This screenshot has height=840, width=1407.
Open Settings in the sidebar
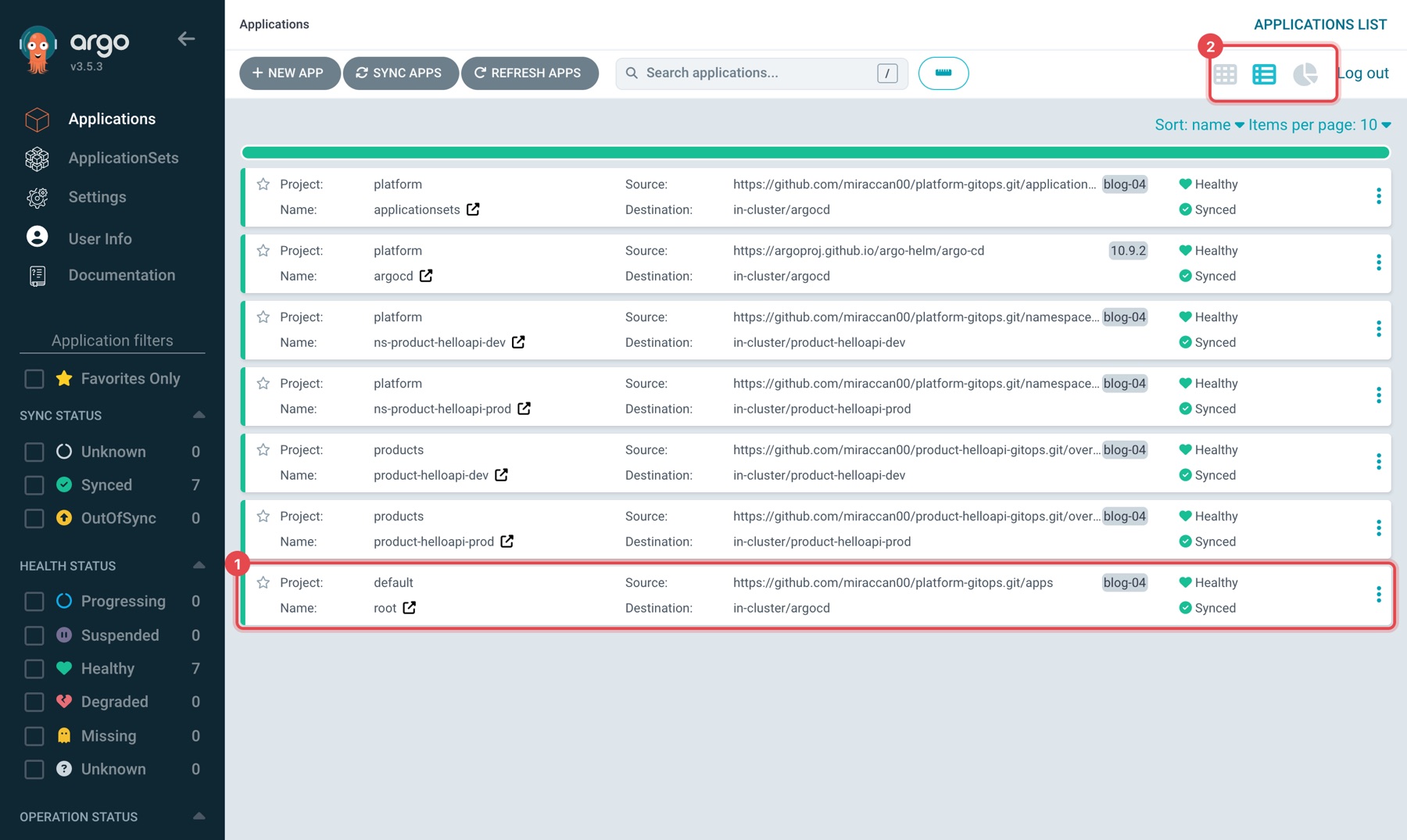pyautogui.click(x=97, y=197)
